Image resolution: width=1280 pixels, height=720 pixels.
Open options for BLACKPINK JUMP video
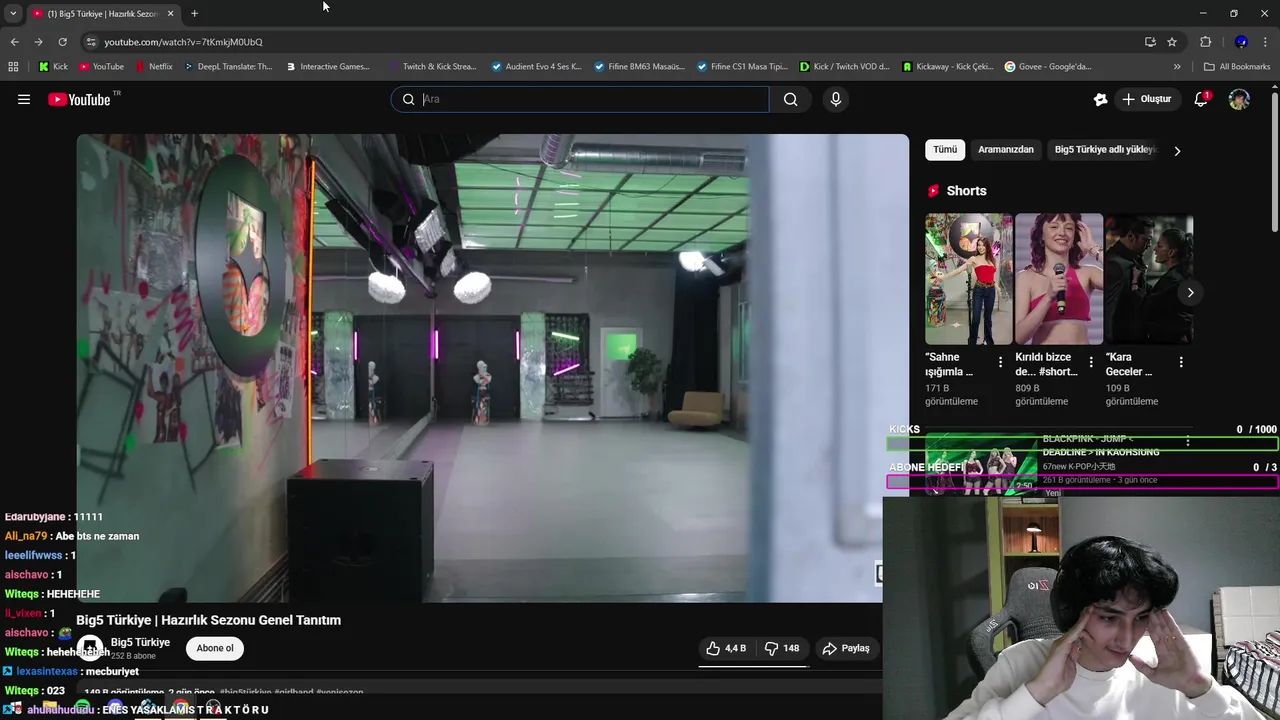click(1187, 442)
